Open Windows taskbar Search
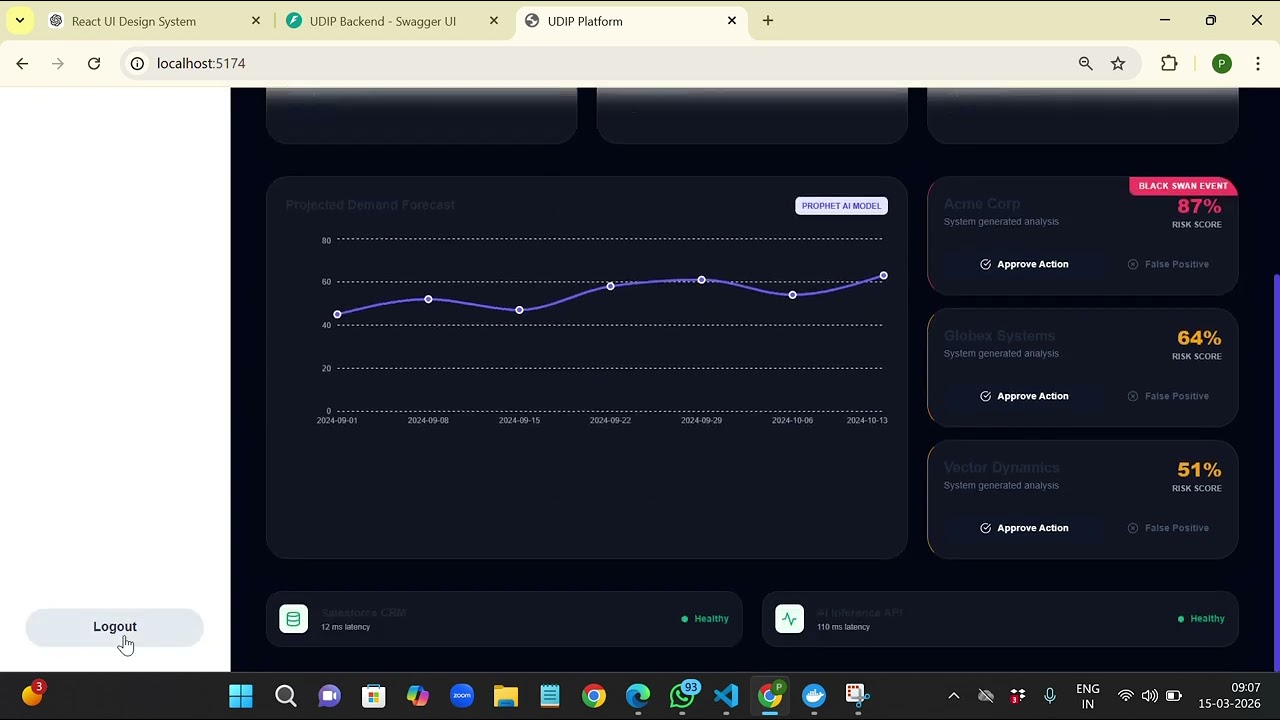1280x720 pixels. pos(285,696)
